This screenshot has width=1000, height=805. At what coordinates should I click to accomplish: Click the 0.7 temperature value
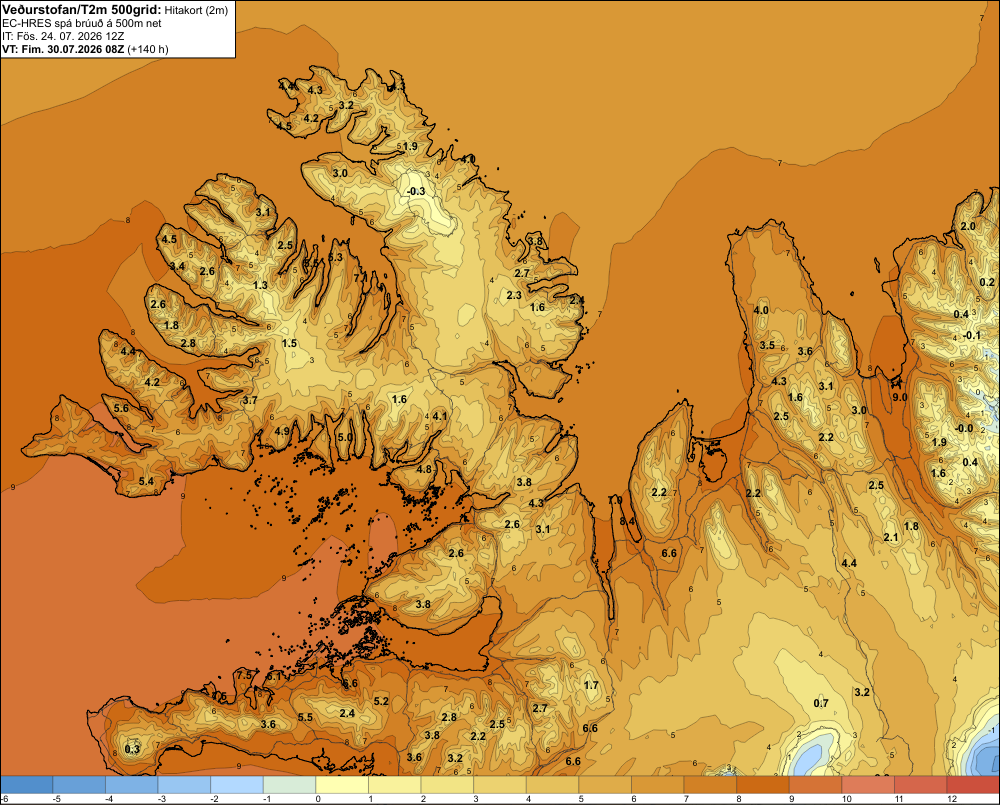tap(821, 703)
